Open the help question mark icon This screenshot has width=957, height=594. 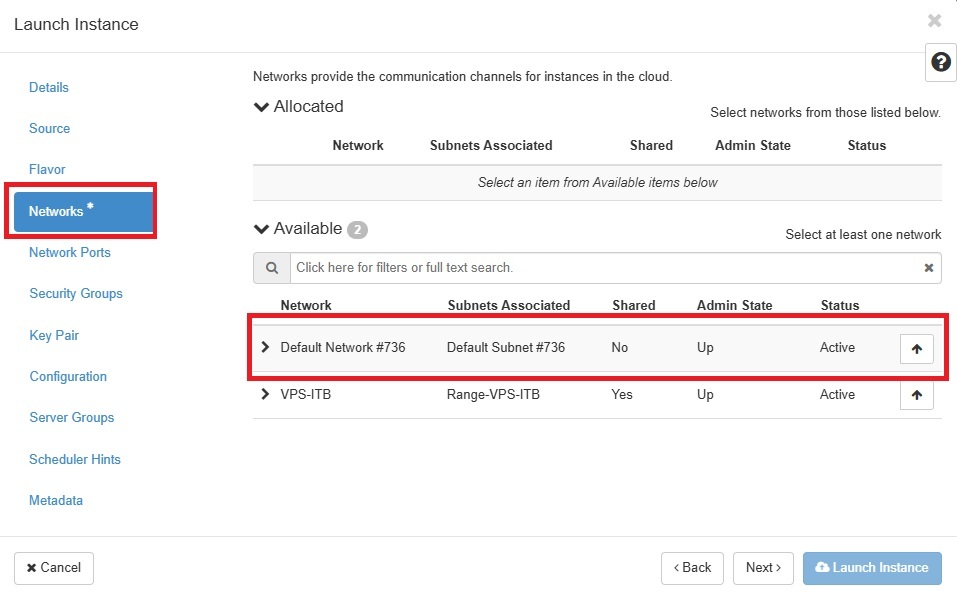click(941, 62)
